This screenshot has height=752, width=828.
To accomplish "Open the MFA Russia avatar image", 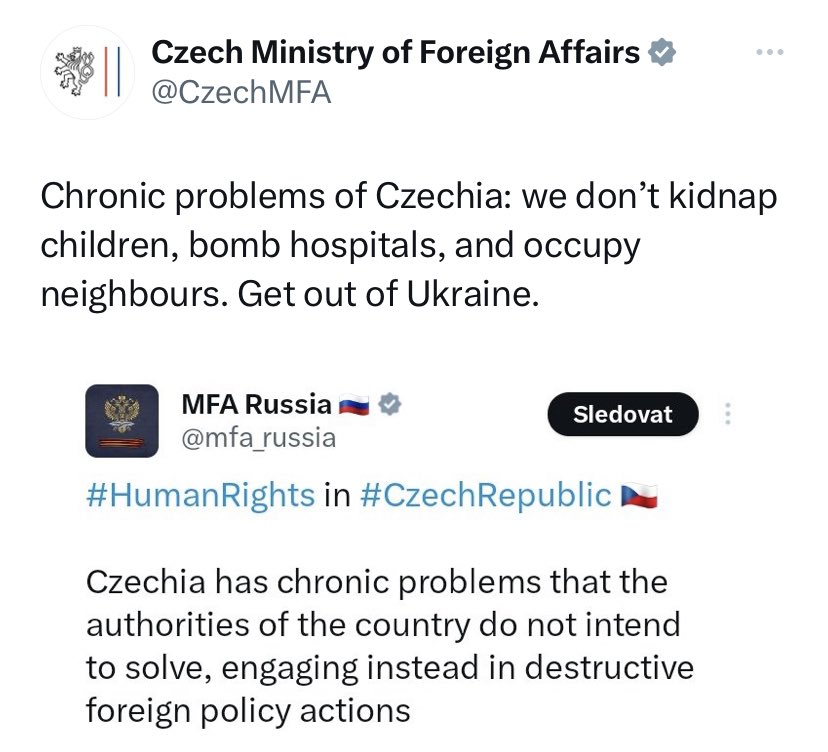I will click(122, 419).
